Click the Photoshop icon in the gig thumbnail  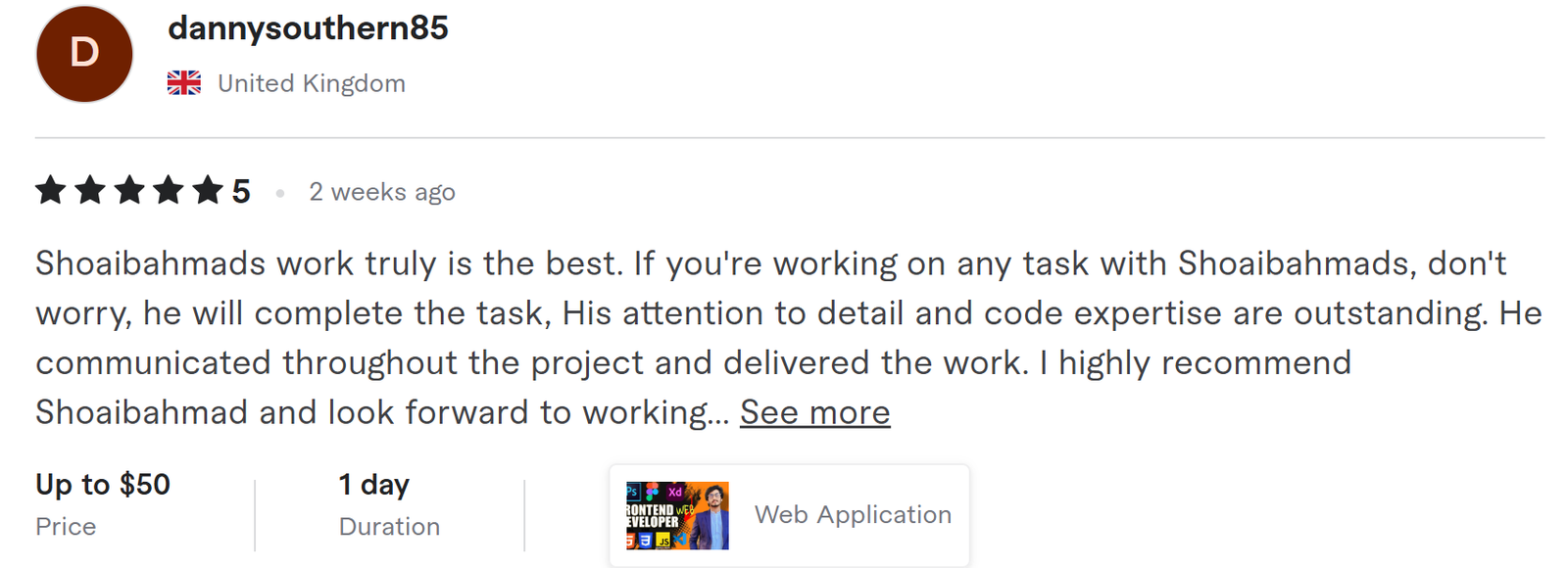(x=634, y=491)
